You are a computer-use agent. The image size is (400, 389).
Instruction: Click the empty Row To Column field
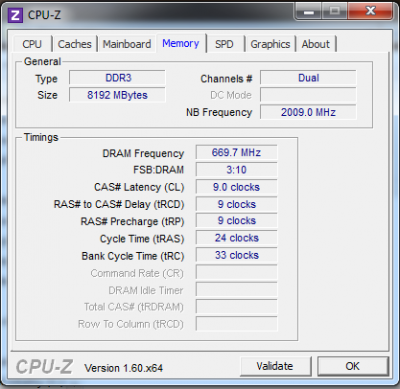(x=237, y=324)
